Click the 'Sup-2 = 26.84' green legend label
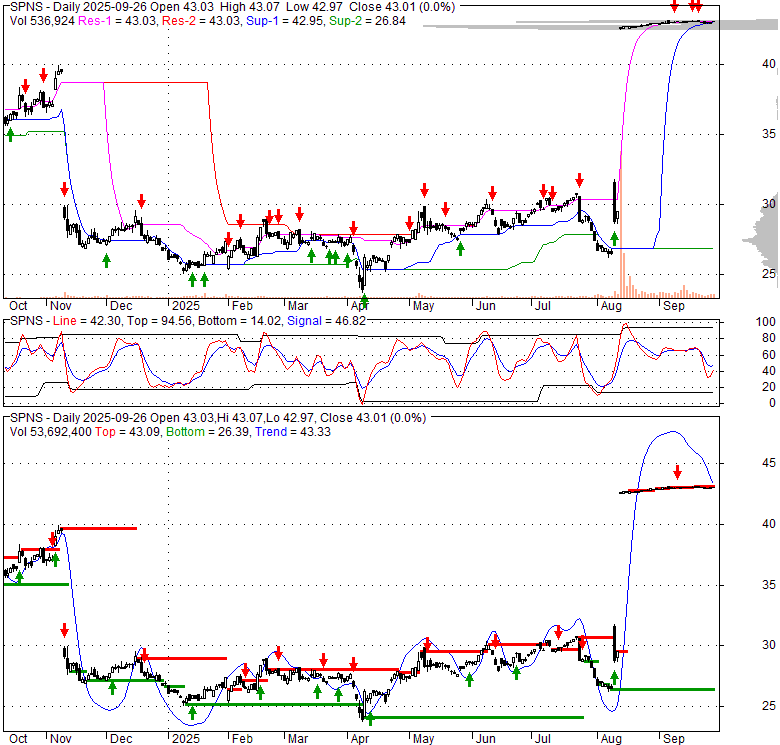The image size is (780, 745). 367,21
